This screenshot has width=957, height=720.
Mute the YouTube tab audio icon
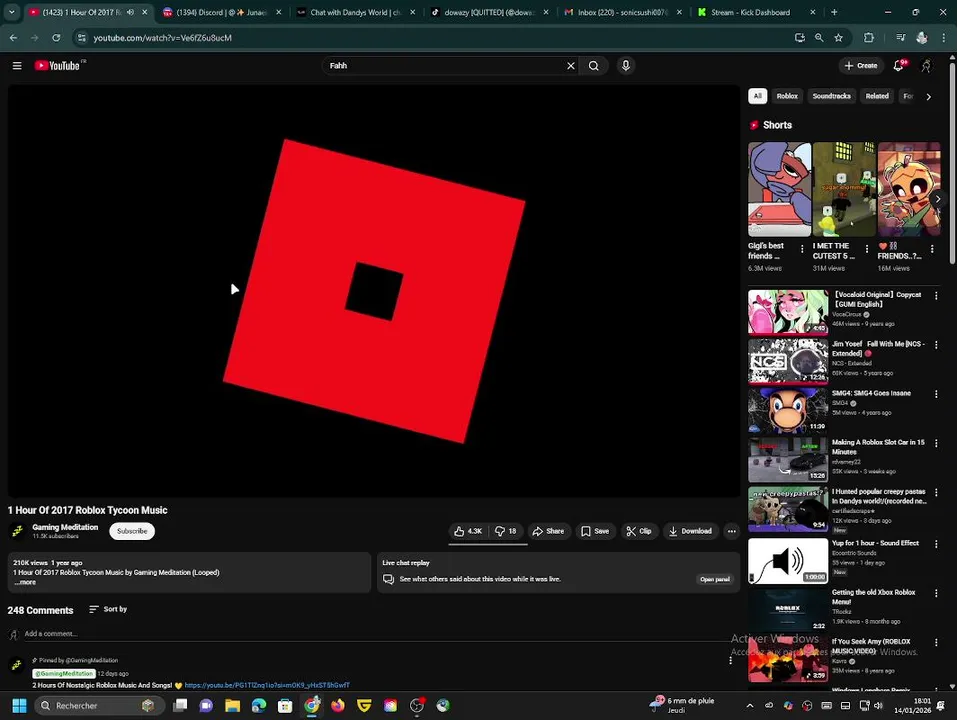pyautogui.click(x=130, y=12)
